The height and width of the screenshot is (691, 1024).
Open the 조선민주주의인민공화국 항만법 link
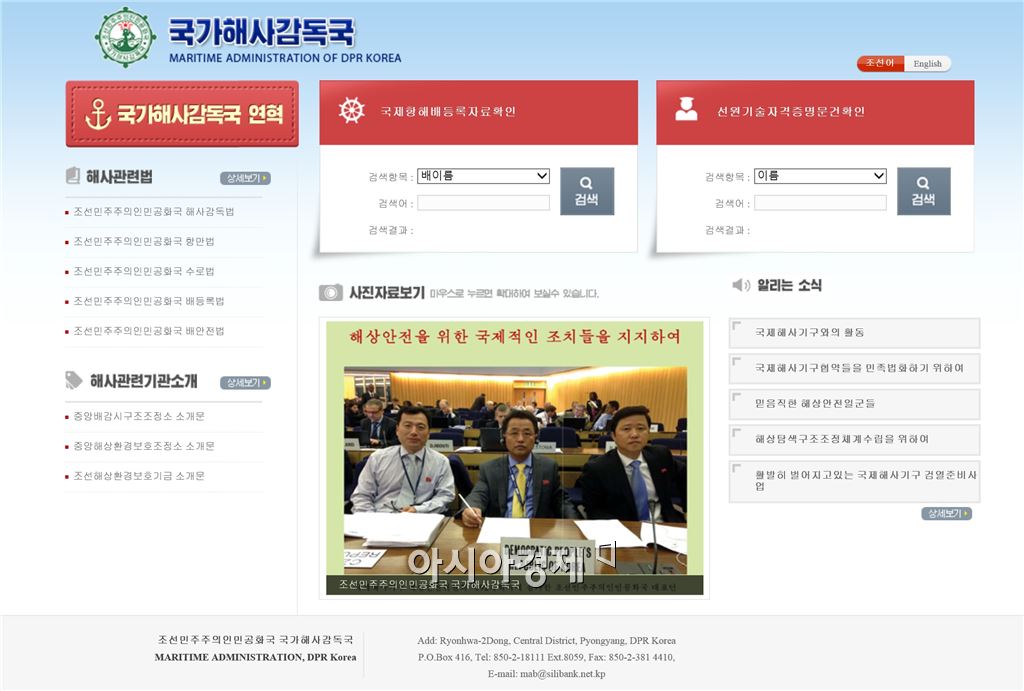point(144,242)
